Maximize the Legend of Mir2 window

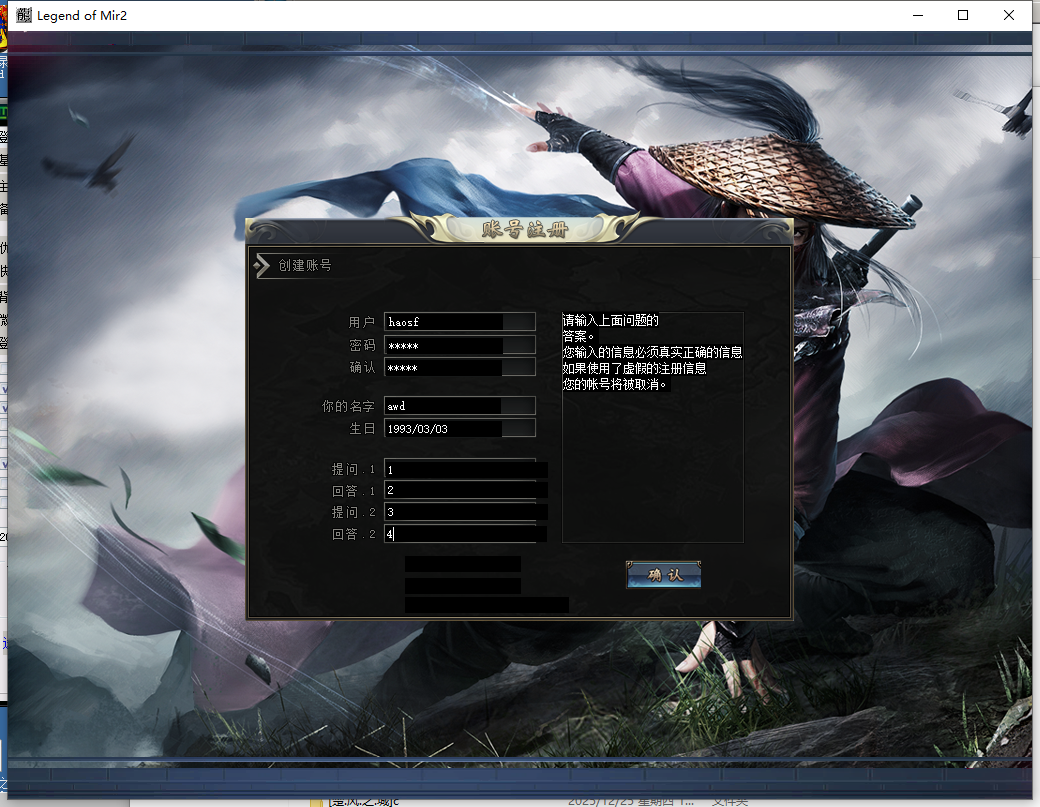click(963, 15)
